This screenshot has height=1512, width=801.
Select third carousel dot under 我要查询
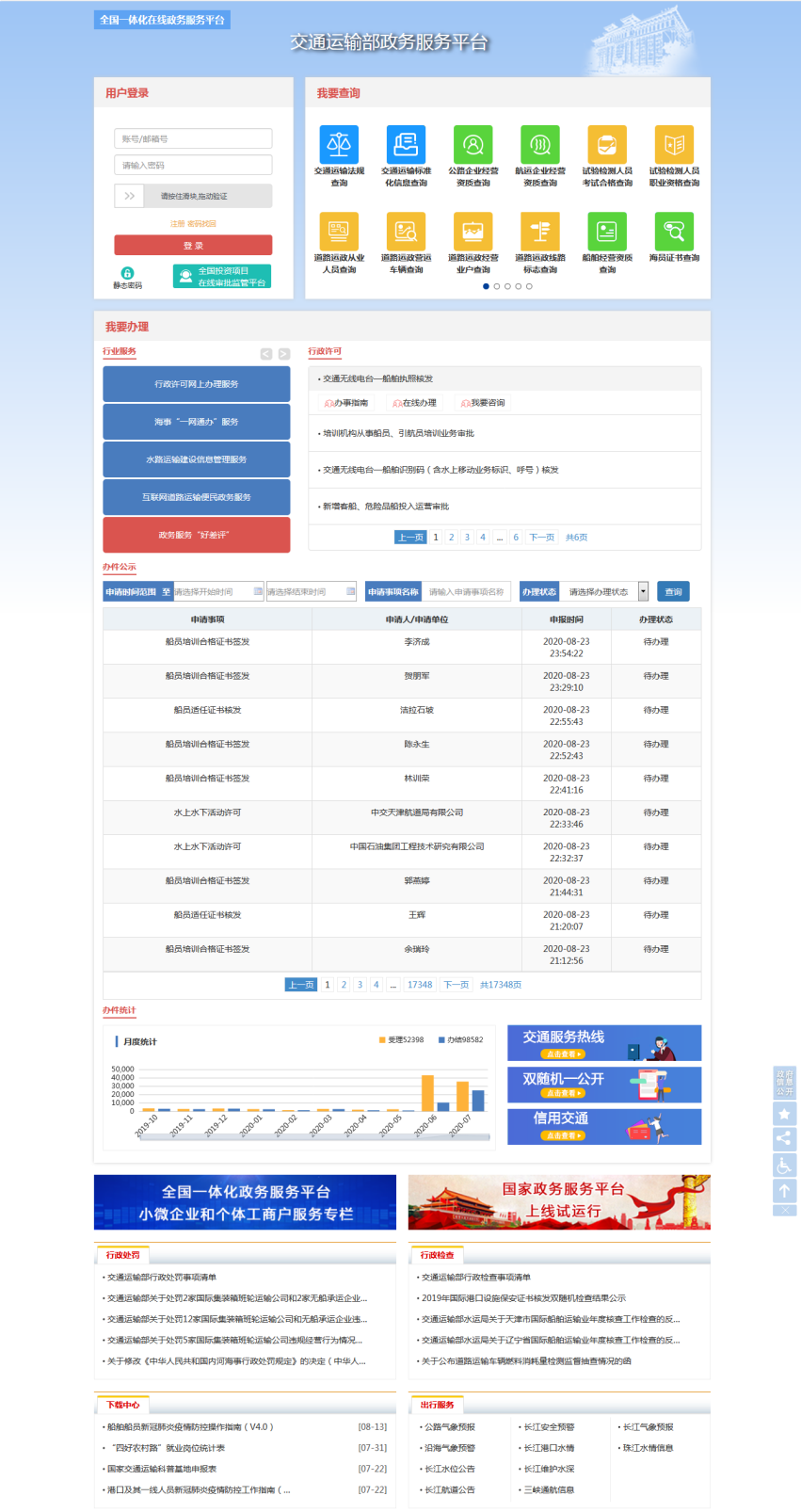(x=507, y=286)
